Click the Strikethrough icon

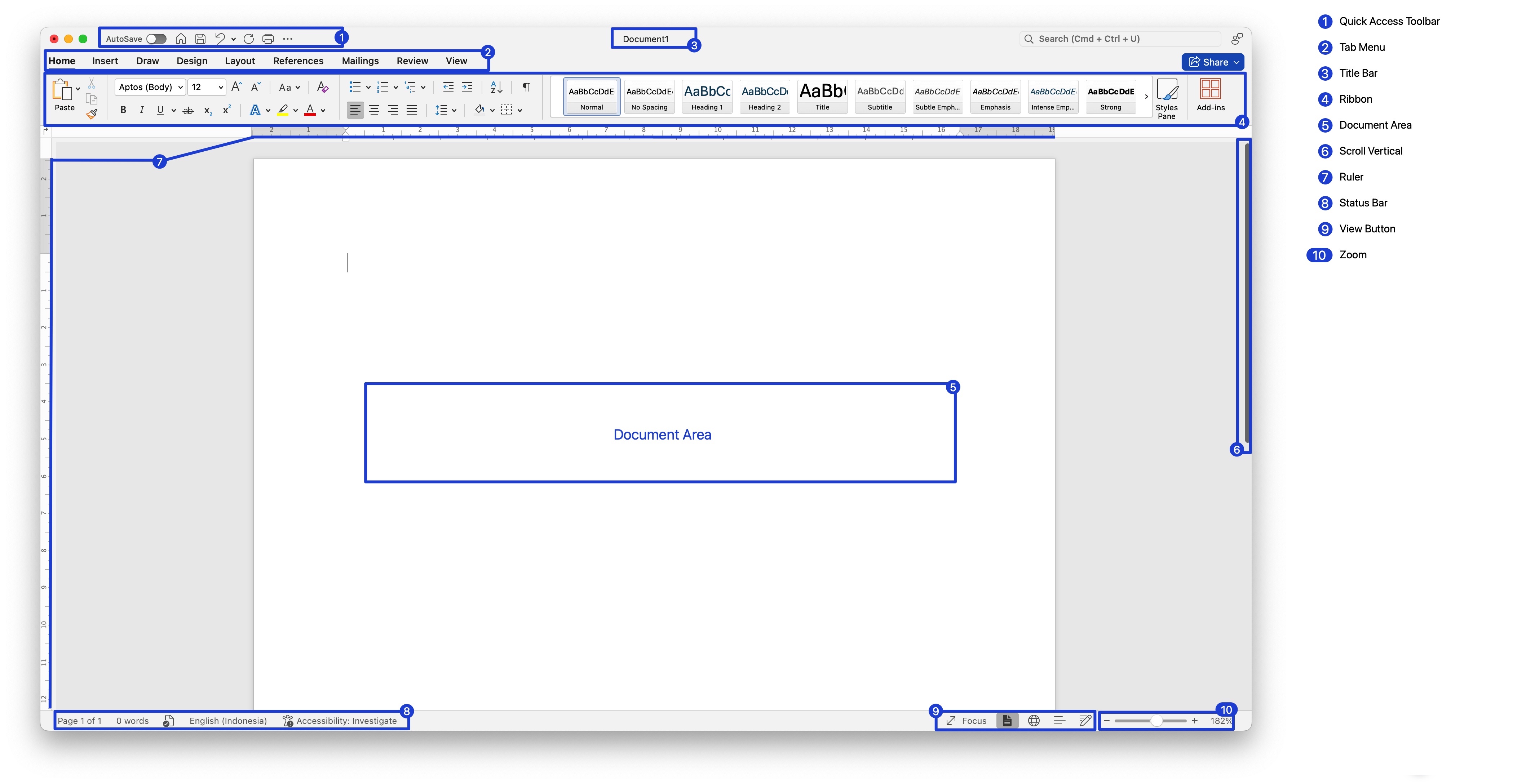pyautogui.click(x=188, y=110)
